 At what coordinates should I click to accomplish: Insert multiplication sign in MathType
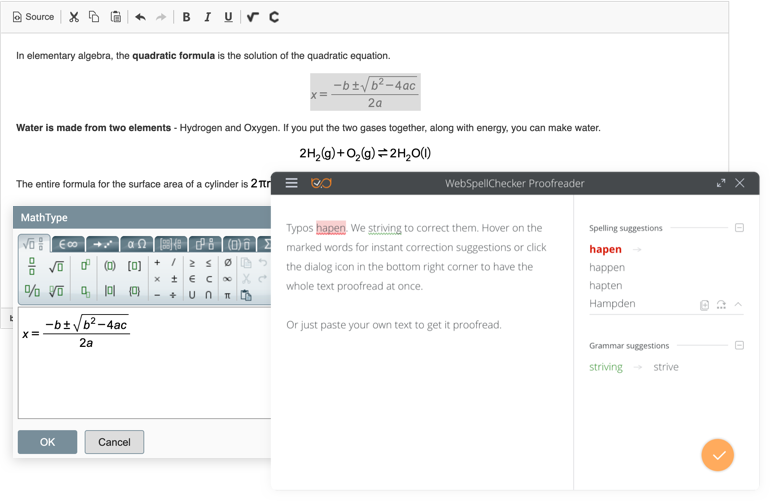157,279
